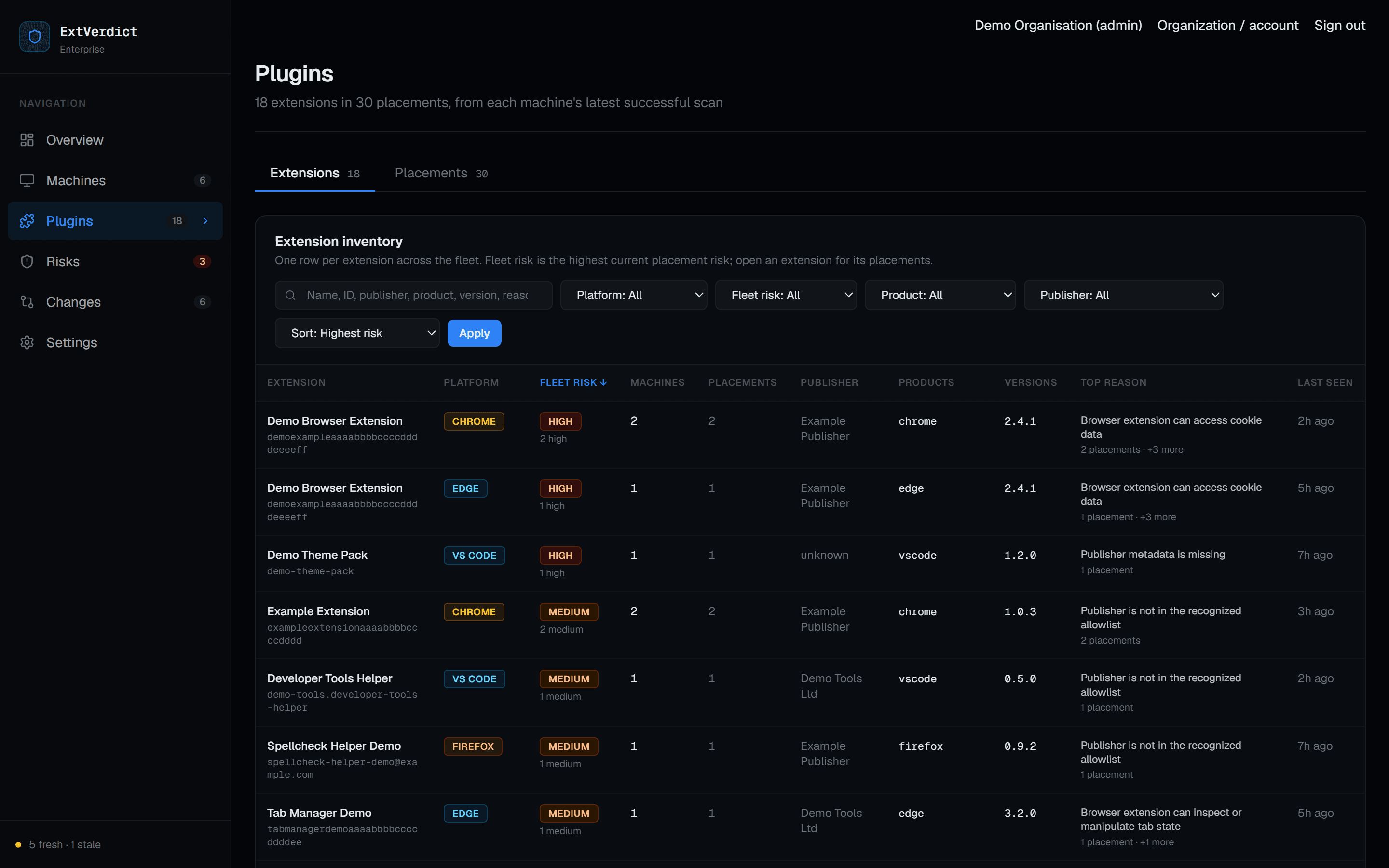Switch to the Extensions tab
The width and height of the screenshot is (1389, 868).
tap(314, 174)
